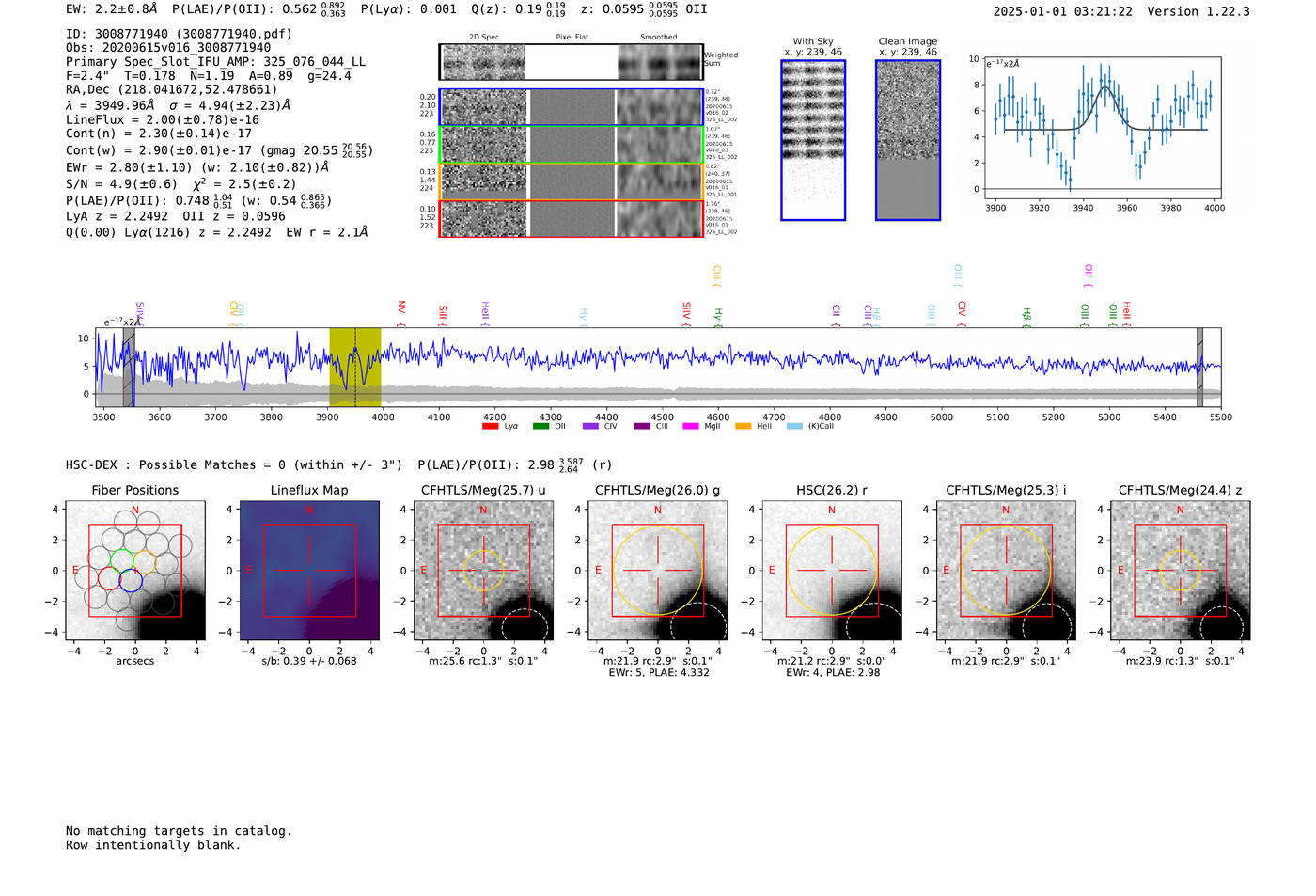Click the Weighted Sum smoothed spectrum
The width and height of the screenshot is (1316, 896).
pos(660,62)
